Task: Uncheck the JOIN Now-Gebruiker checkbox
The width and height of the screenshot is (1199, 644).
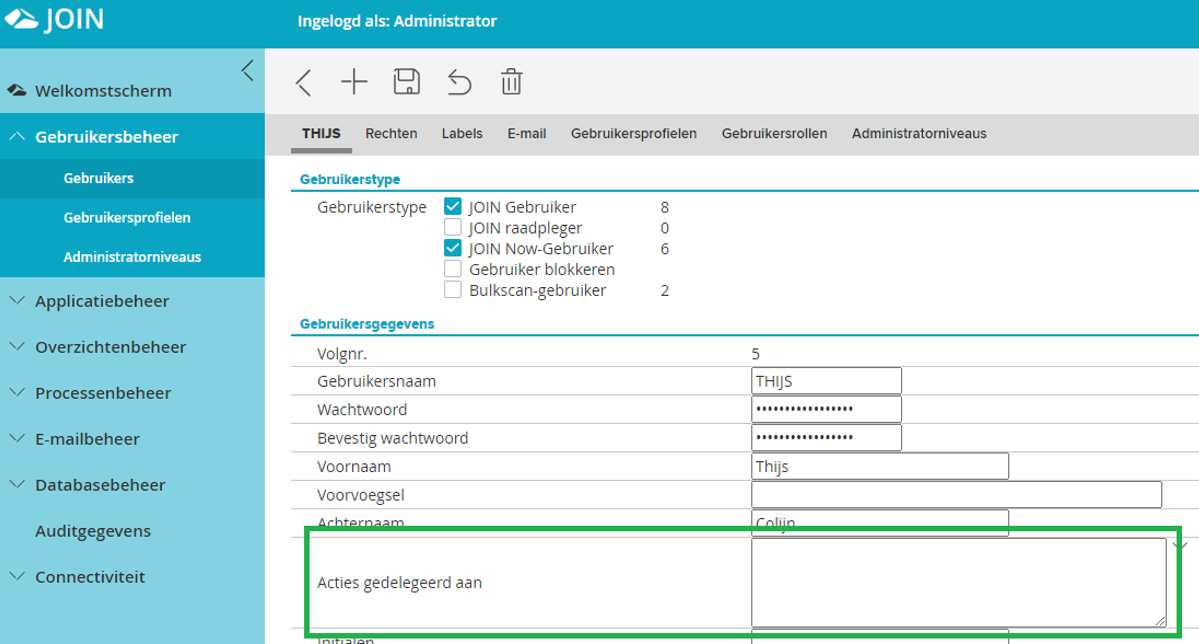Action: click(x=453, y=248)
